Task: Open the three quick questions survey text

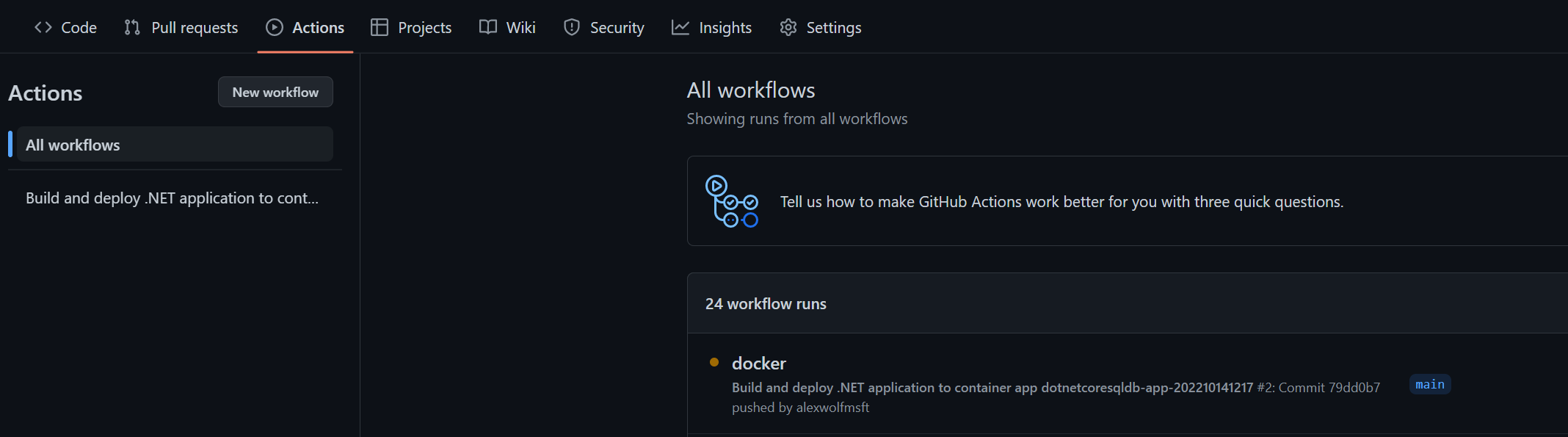Action: (1061, 202)
